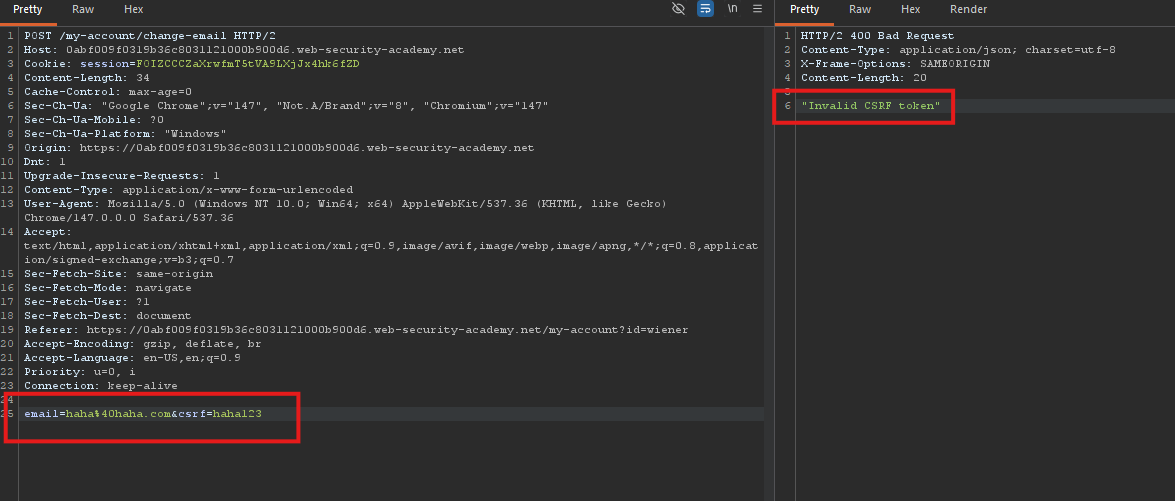Viewport: 1175px width, 501px height.
Task: Click the response Content-Length: 20 header
Action: 863,78
